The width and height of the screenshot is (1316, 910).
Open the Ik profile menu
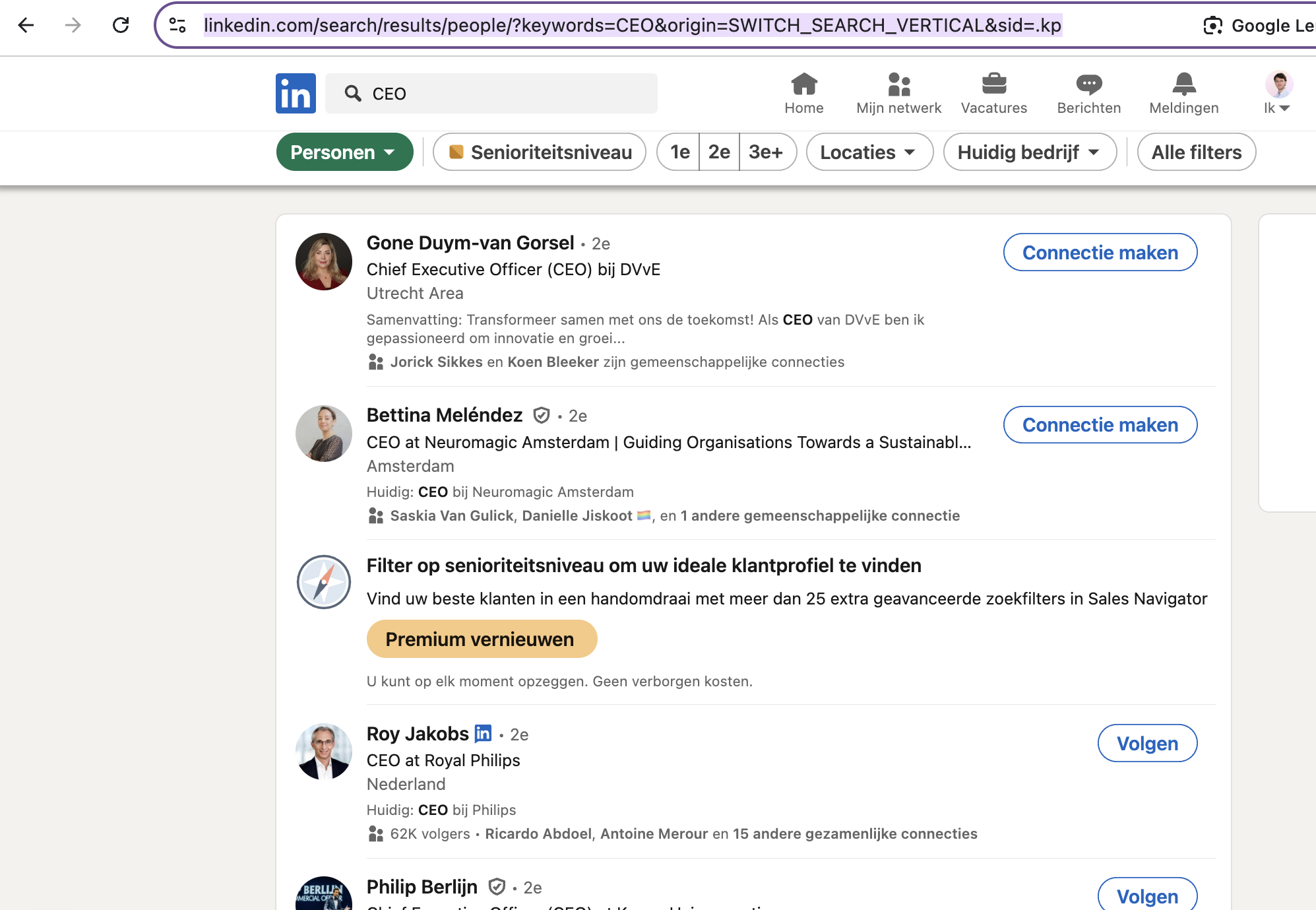1278,93
